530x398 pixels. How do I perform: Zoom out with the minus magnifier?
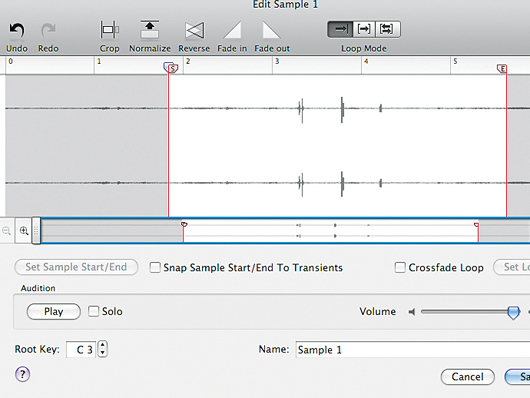pyautogui.click(x=6, y=231)
